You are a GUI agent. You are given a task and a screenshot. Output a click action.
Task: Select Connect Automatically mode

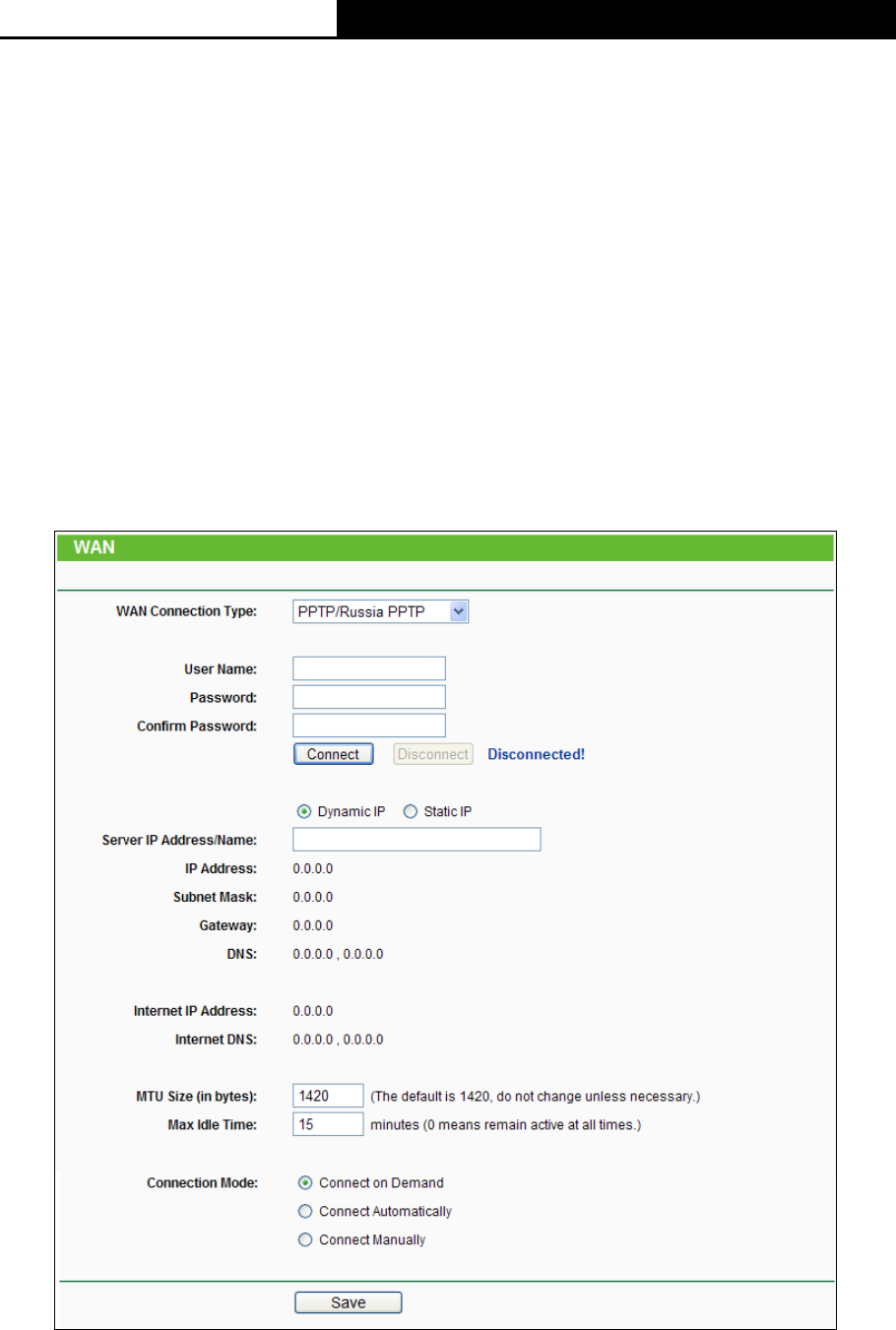coord(305,1211)
